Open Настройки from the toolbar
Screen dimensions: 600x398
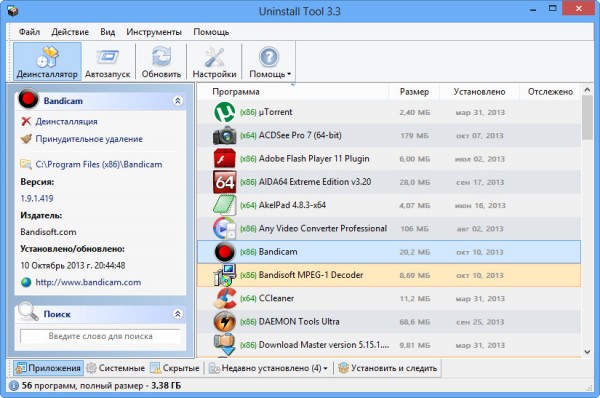point(214,62)
